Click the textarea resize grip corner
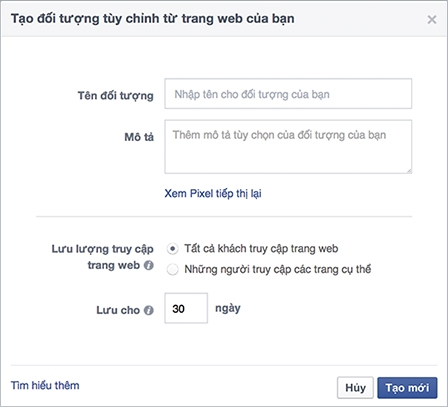 click(x=409, y=170)
